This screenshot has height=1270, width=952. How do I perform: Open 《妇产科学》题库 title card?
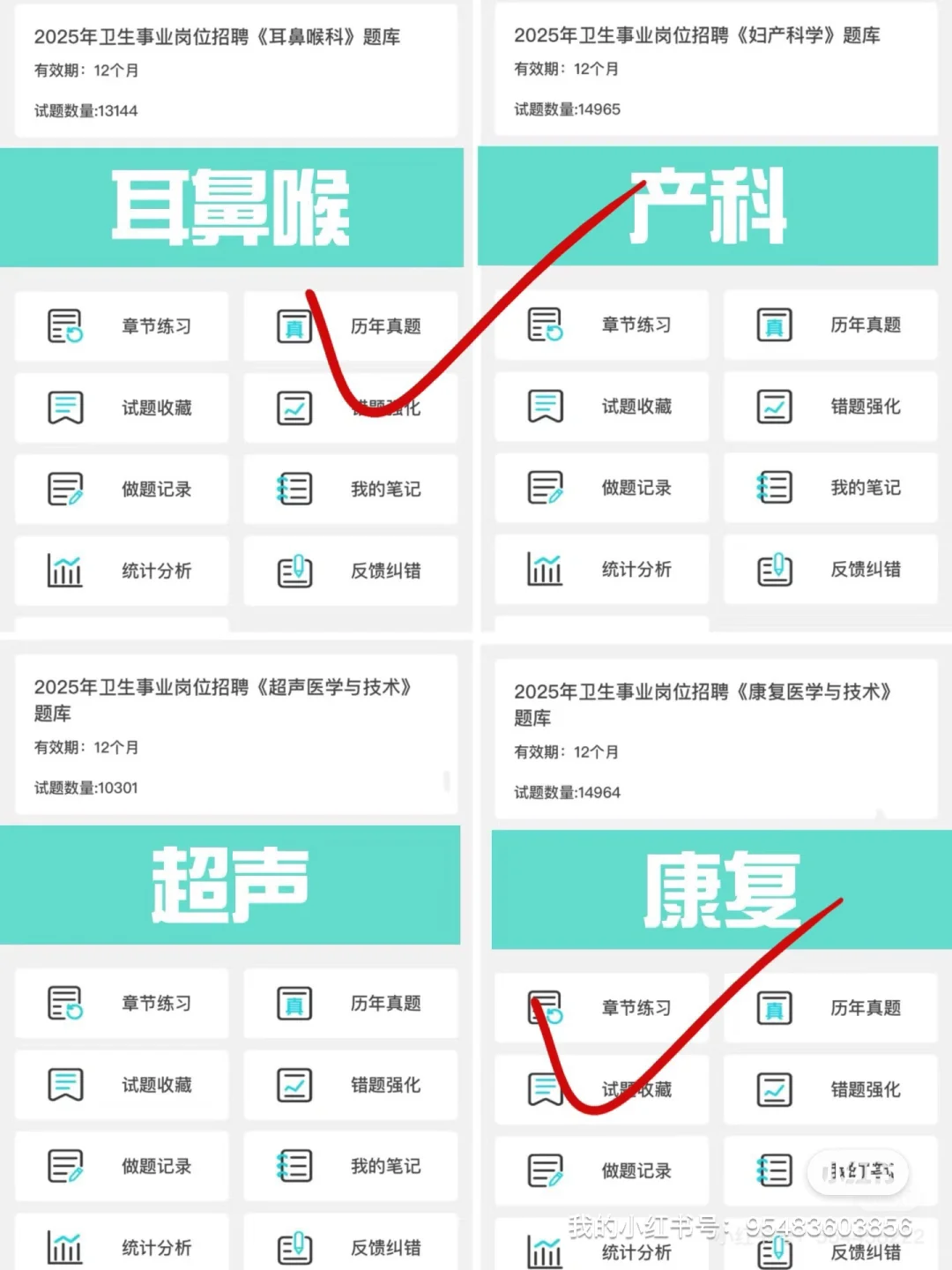[x=717, y=70]
